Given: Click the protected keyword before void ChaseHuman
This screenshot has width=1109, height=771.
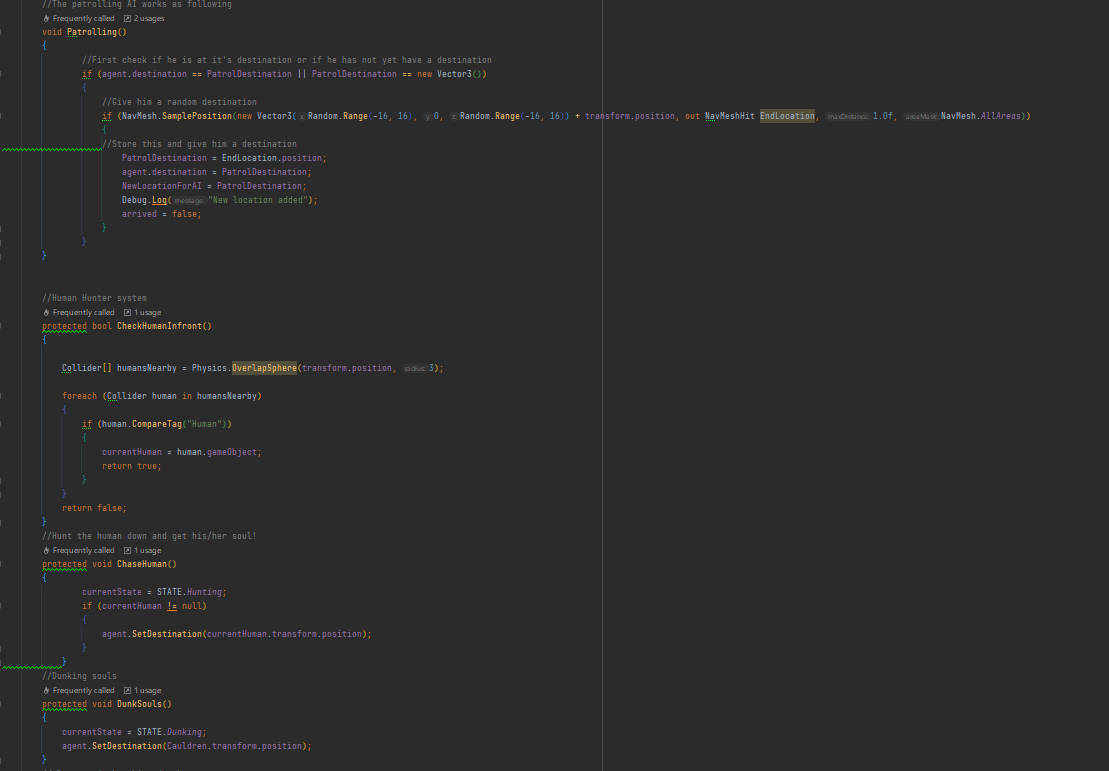Looking at the screenshot, I should point(64,564).
